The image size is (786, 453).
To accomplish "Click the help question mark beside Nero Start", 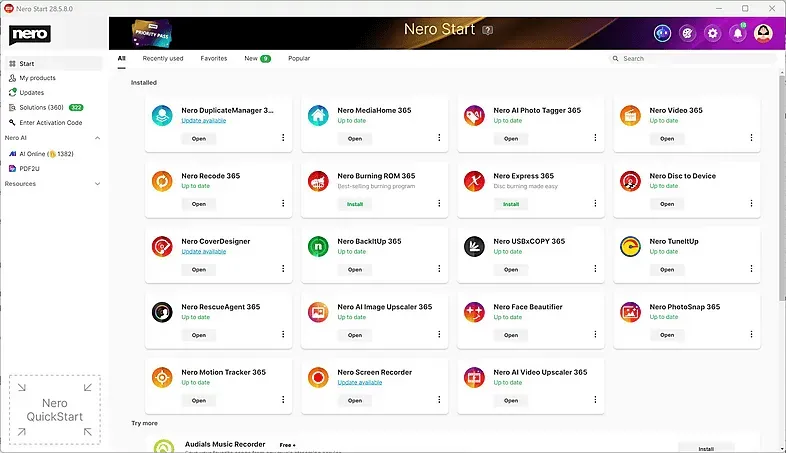I will [x=487, y=30].
